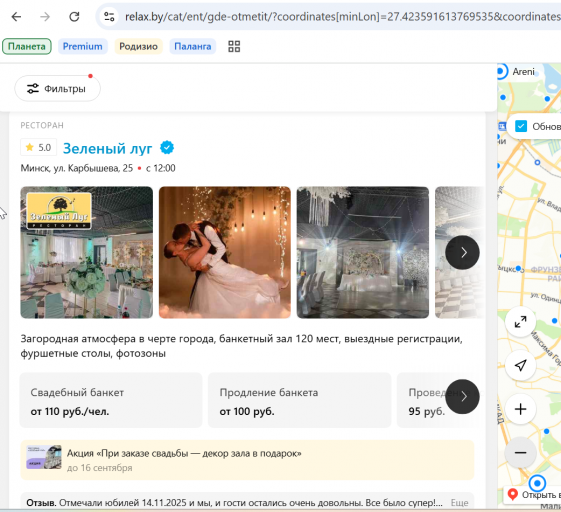Go back using browser back arrow
561x512 pixels.
pos(16,16)
